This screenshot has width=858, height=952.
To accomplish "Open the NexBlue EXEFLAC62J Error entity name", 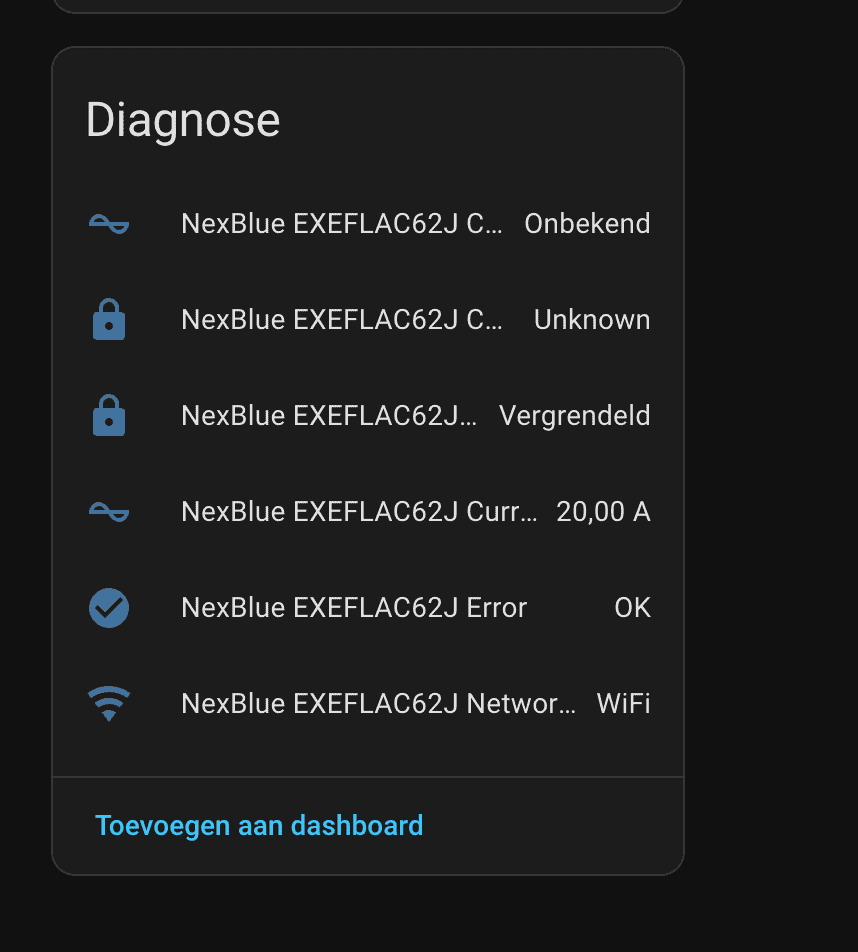I will (x=354, y=608).
